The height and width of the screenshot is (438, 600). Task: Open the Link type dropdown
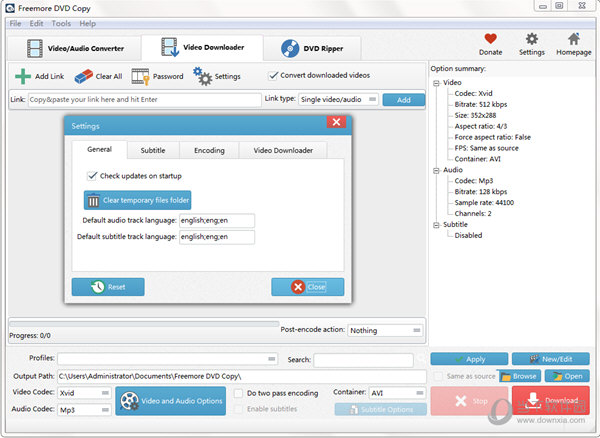(x=338, y=99)
